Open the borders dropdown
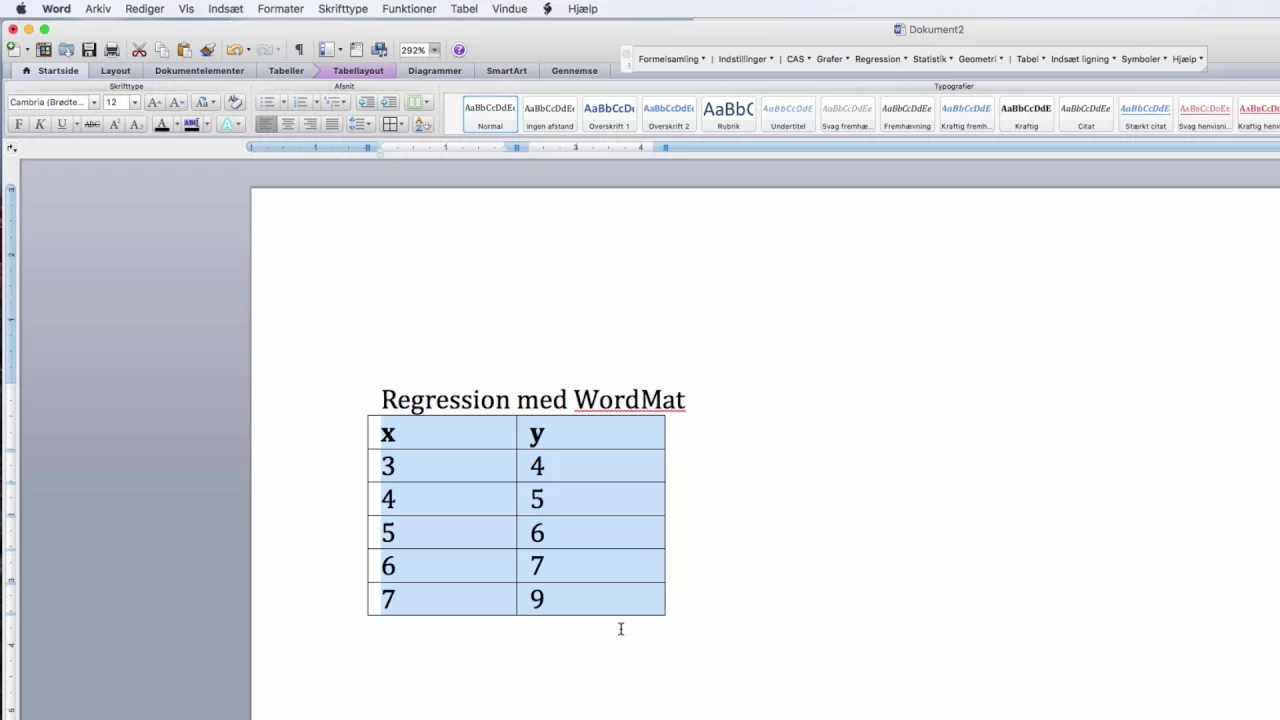The width and height of the screenshot is (1280, 720). click(394, 125)
